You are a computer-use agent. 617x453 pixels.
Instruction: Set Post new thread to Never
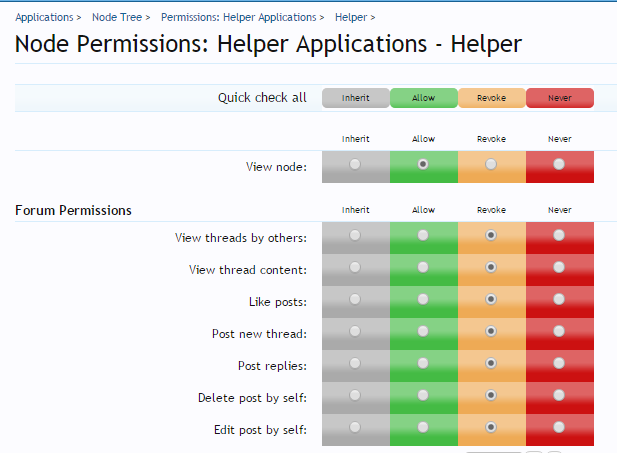click(559, 332)
